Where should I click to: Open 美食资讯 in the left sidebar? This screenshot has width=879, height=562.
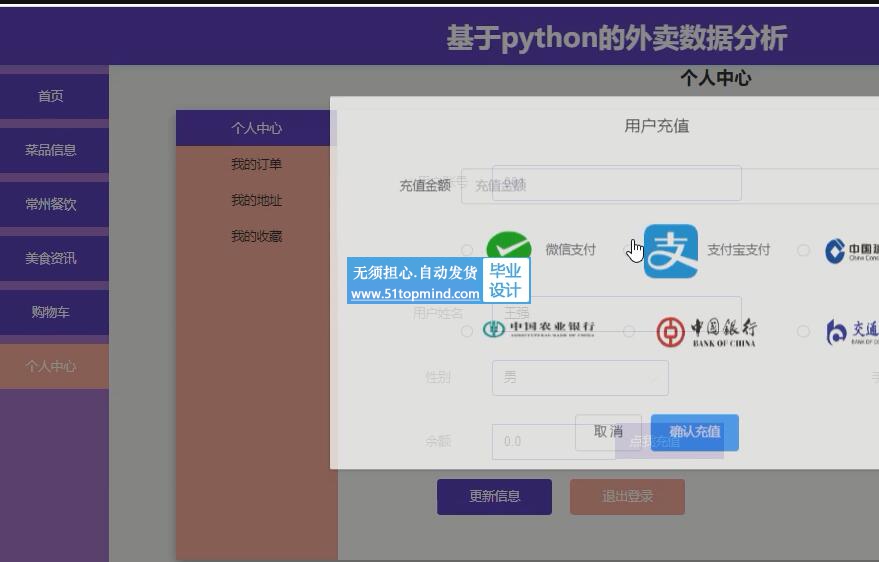coord(54,258)
